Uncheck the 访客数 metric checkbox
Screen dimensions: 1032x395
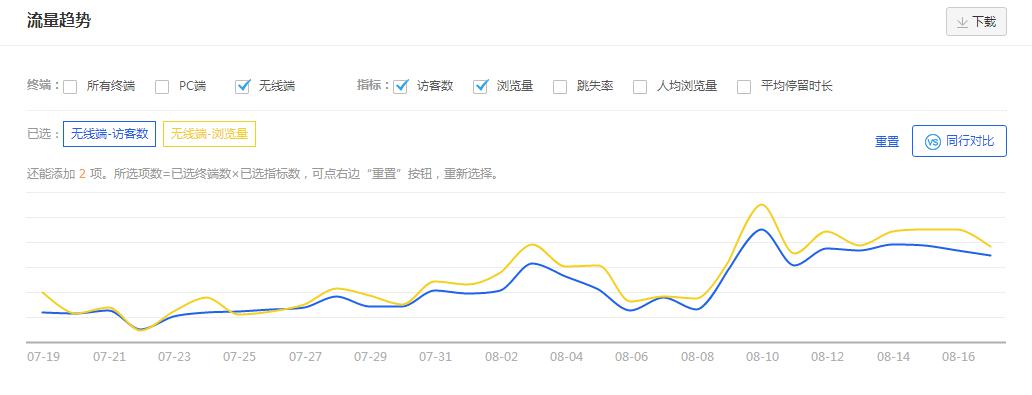pyautogui.click(x=401, y=86)
